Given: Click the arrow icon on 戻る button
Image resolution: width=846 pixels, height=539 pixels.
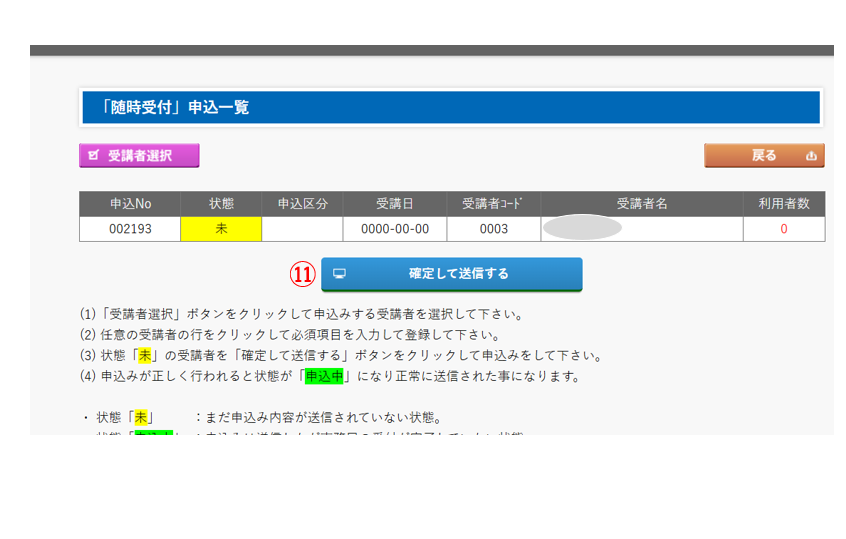Looking at the screenshot, I should pyautogui.click(x=810, y=156).
